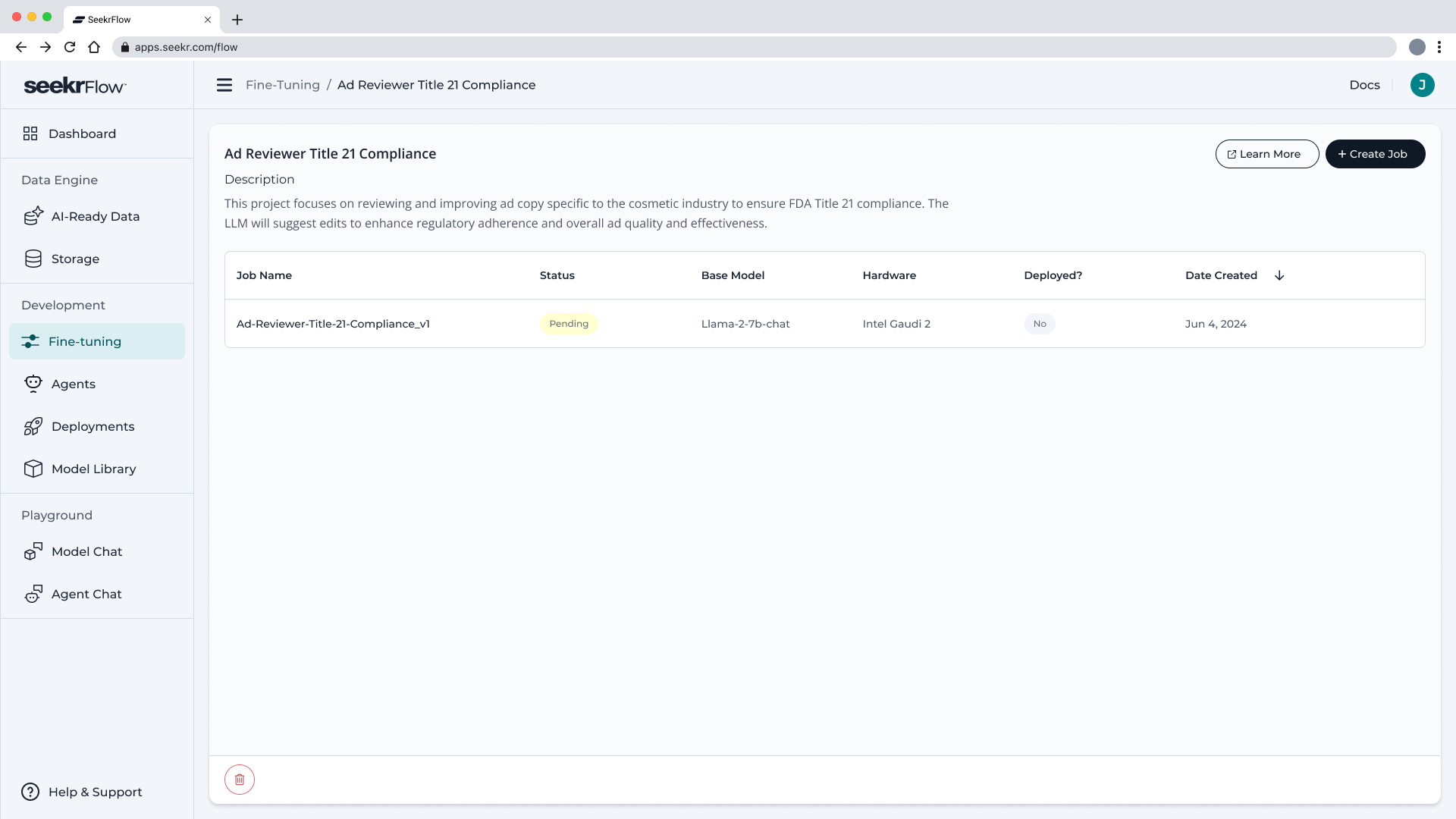Screen dimensions: 1456x819
Task: Click the Create Job button
Action: pyautogui.click(x=1375, y=154)
